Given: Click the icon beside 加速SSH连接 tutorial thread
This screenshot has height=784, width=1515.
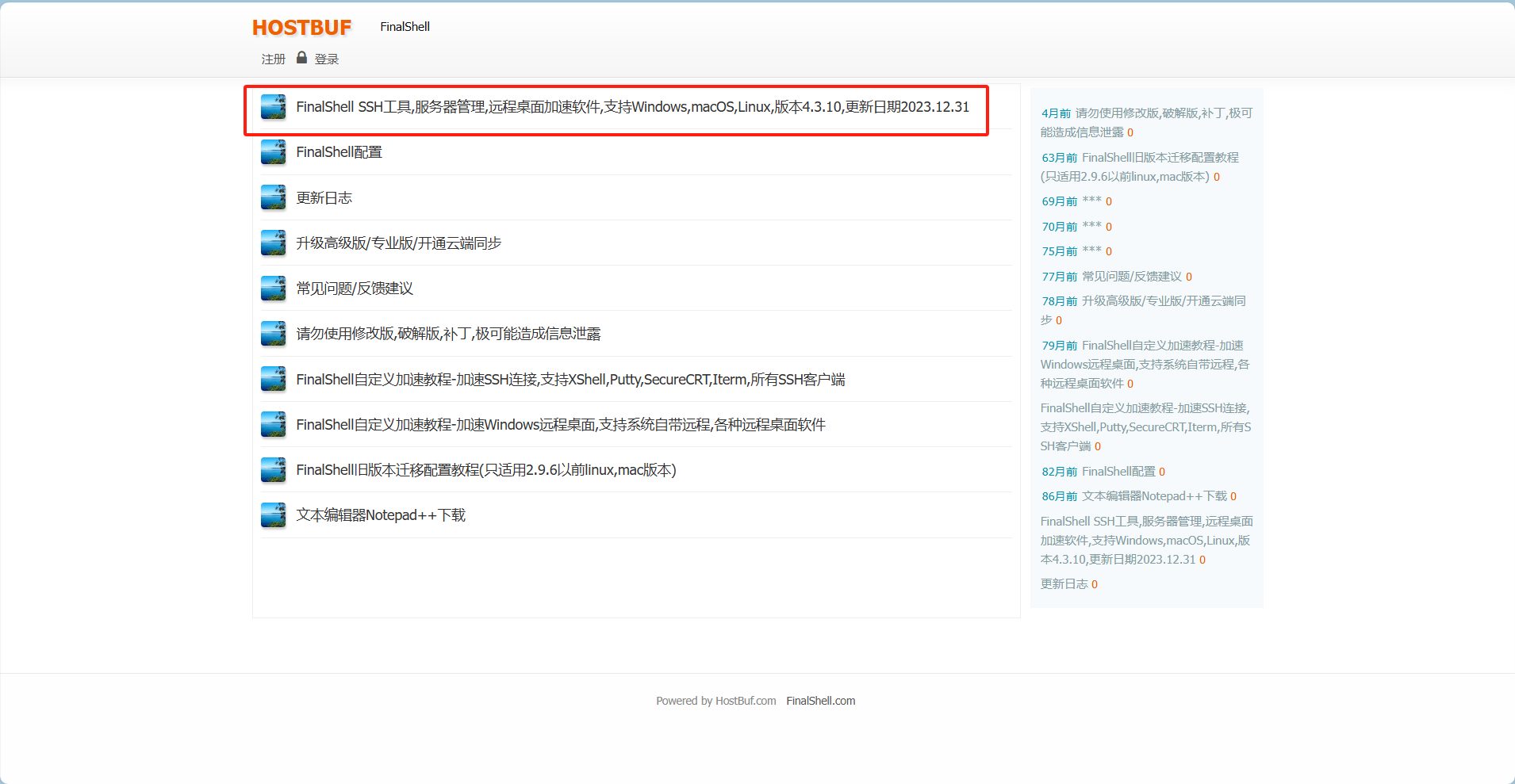Looking at the screenshot, I should pyautogui.click(x=274, y=379).
